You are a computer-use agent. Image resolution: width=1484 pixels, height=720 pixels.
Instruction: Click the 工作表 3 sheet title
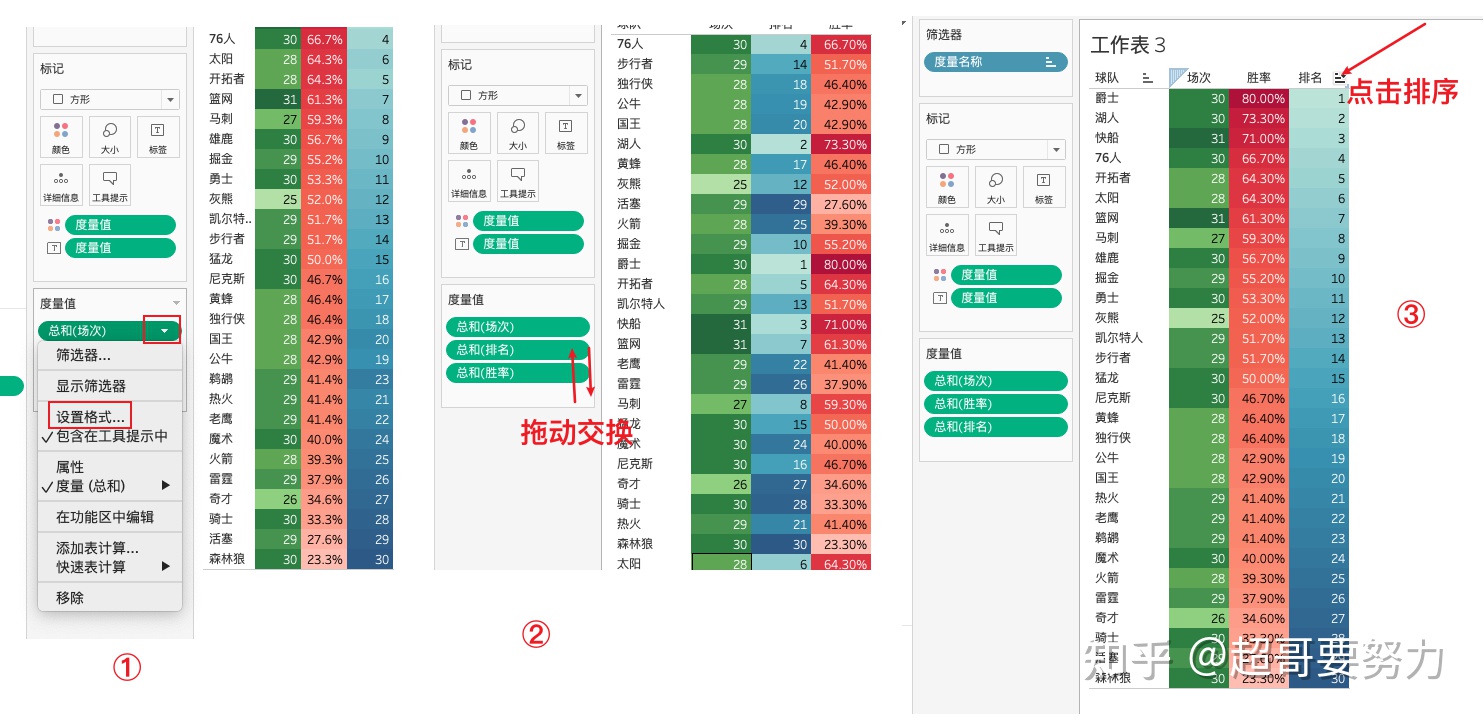pos(1128,45)
